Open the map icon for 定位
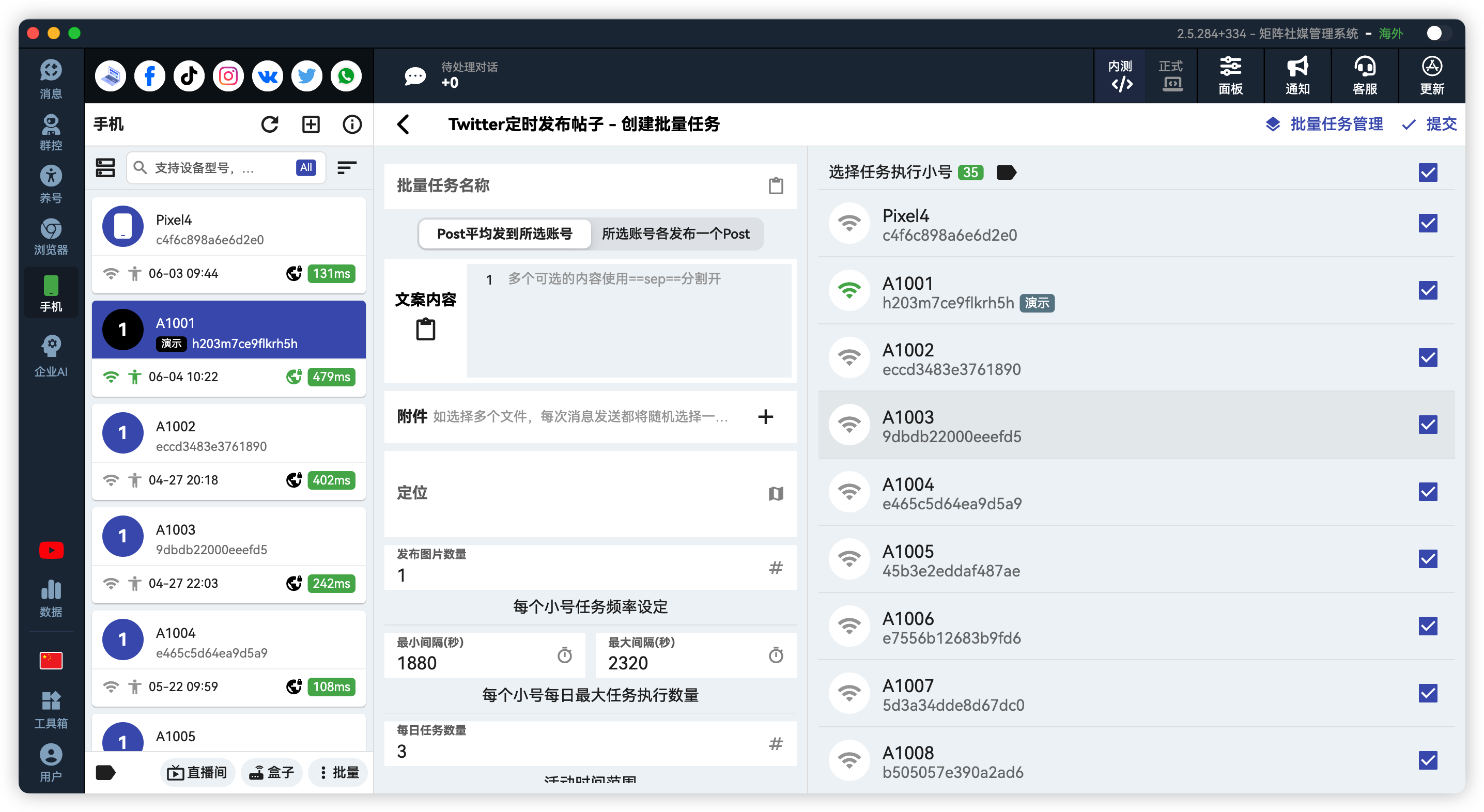Image resolution: width=1484 pixels, height=812 pixels. click(776, 493)
